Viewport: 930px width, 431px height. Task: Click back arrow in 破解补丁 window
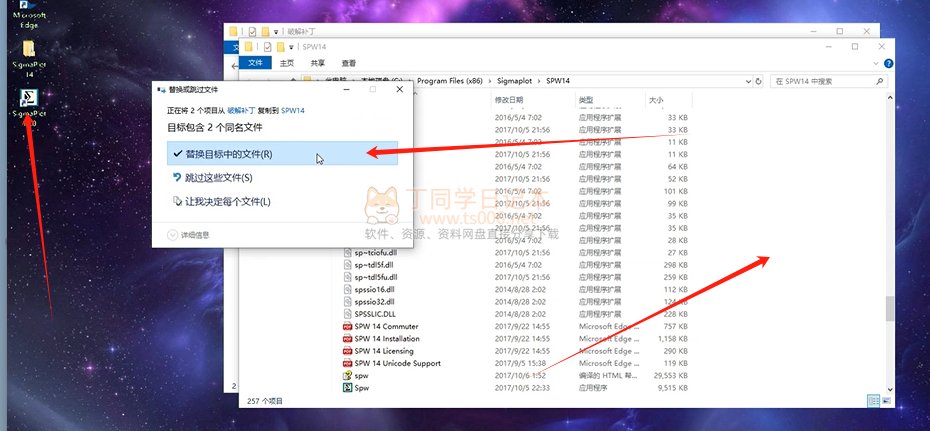coord(234,66)
